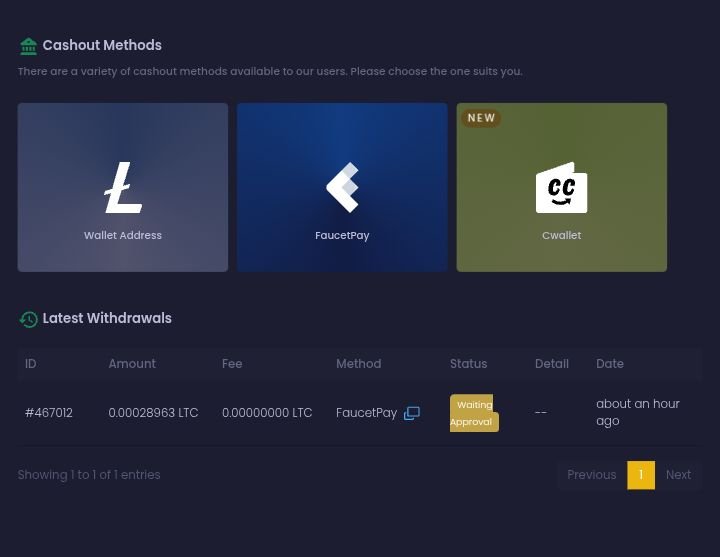The height and width of the screenshot is (557, 720).
Task: Click withdrawal ID #467012
Action: pyautogui.click(x=49, y=413)
